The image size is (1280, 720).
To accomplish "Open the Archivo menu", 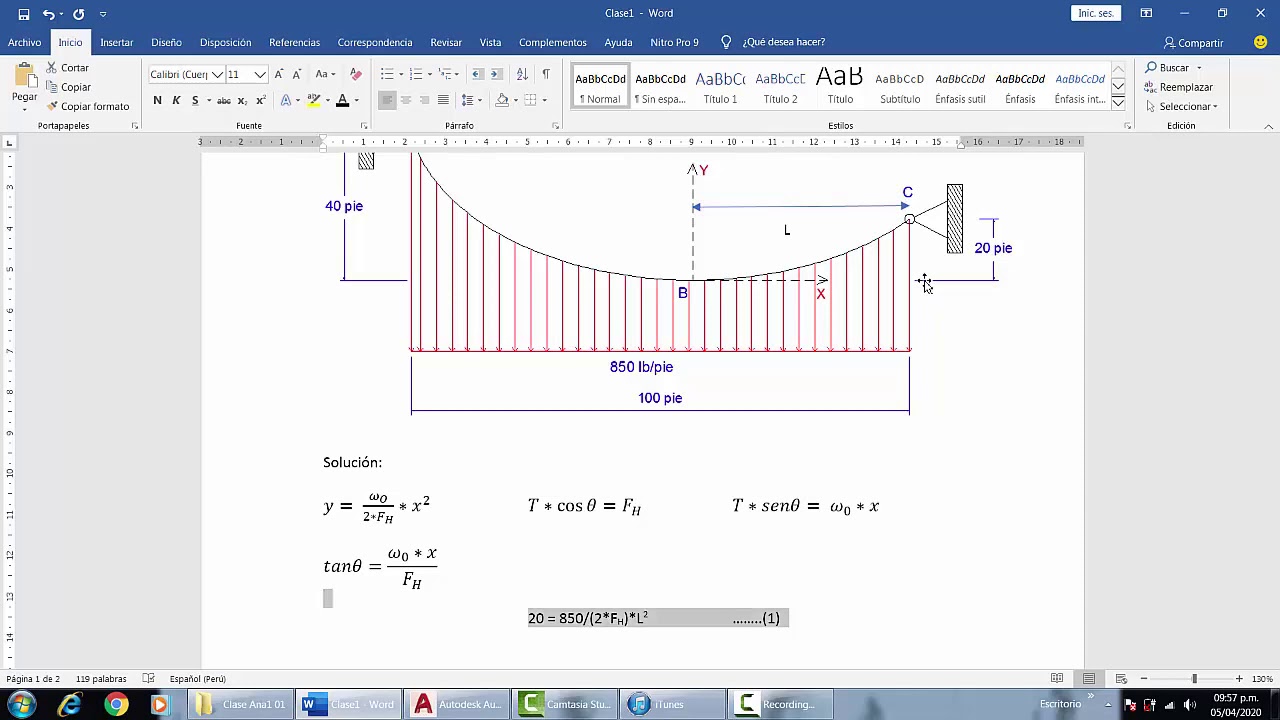I will click(x=25, y=42).
